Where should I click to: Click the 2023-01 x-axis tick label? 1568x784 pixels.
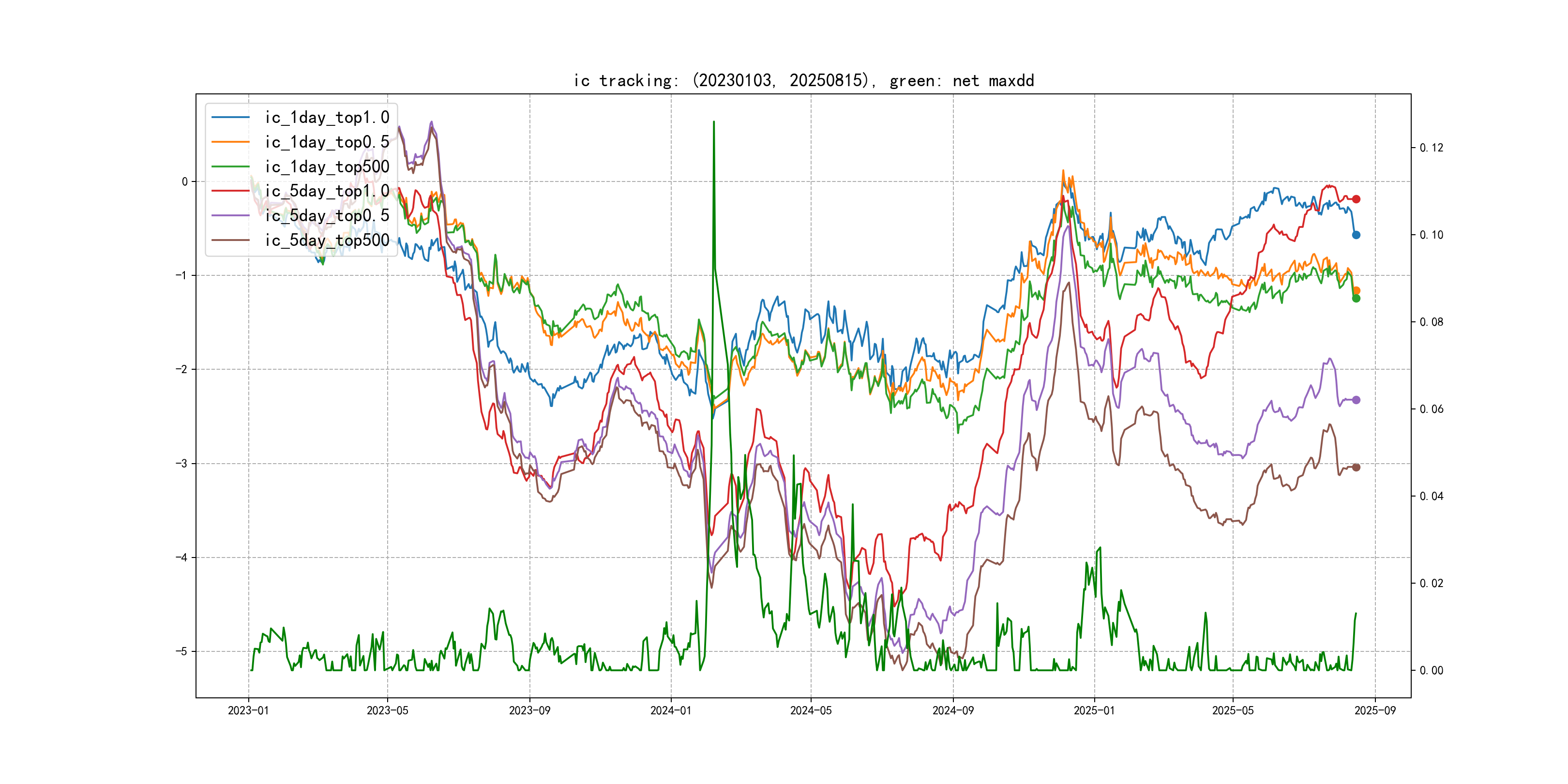248,710
